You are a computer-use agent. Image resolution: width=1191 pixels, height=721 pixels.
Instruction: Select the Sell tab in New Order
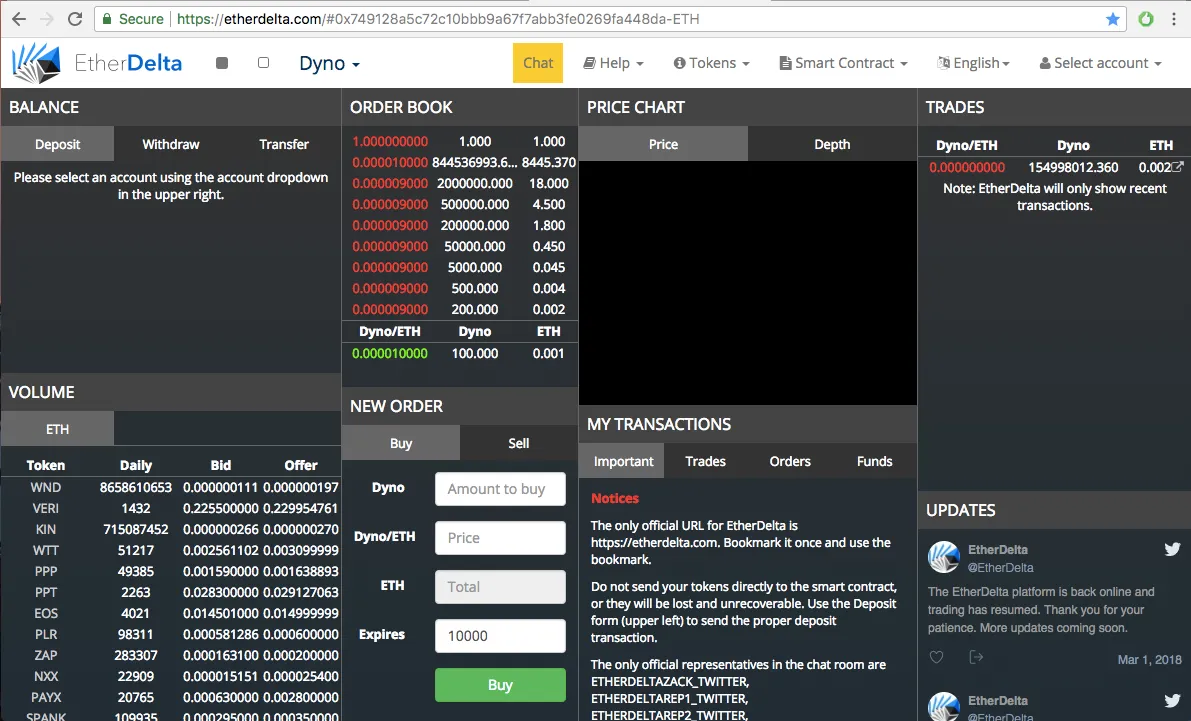tap(519, 443)
